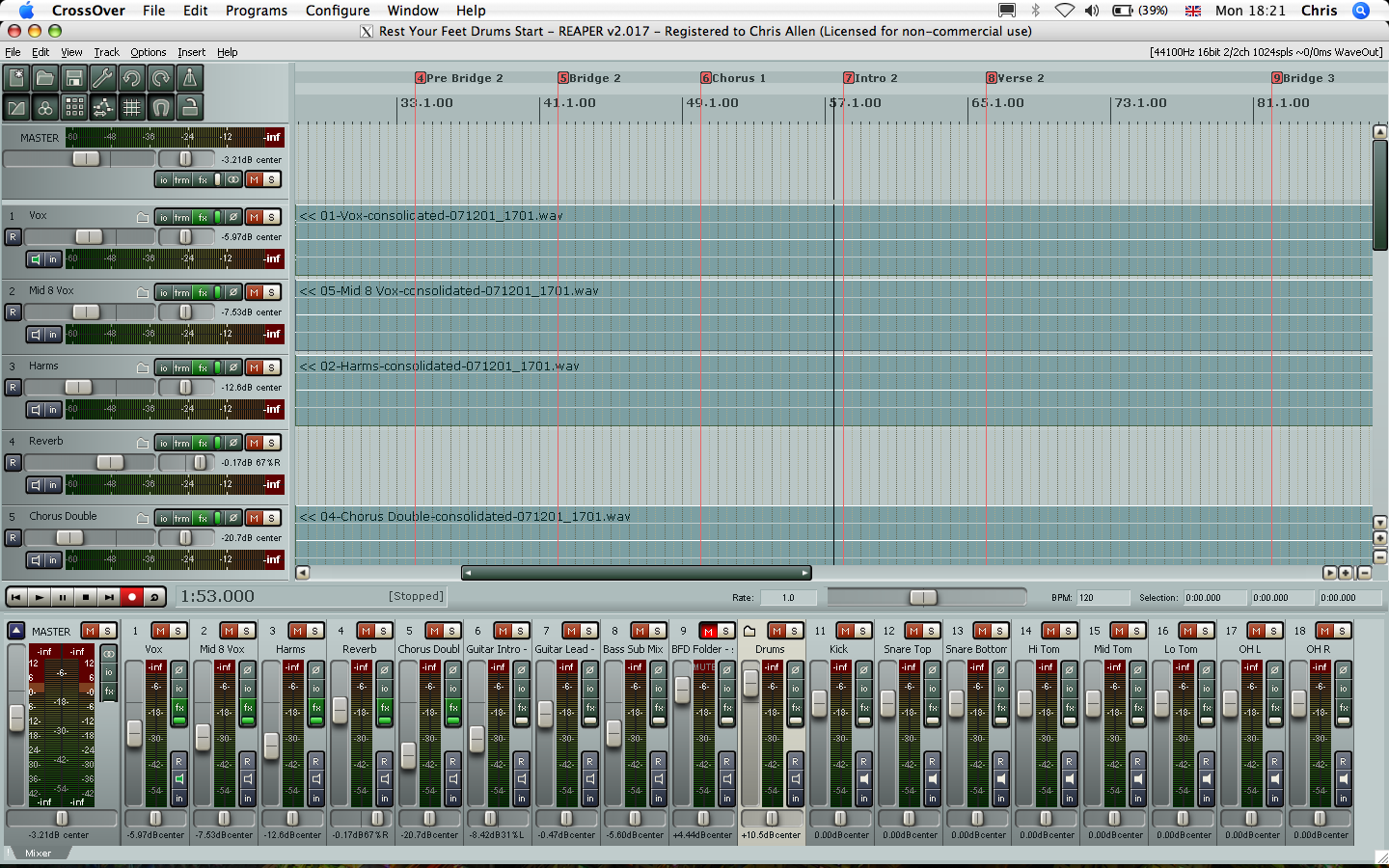Viewport: 1389px width, 868px height.
Task: Open fx window for Chorus Double track
Action: click(203, 518)
